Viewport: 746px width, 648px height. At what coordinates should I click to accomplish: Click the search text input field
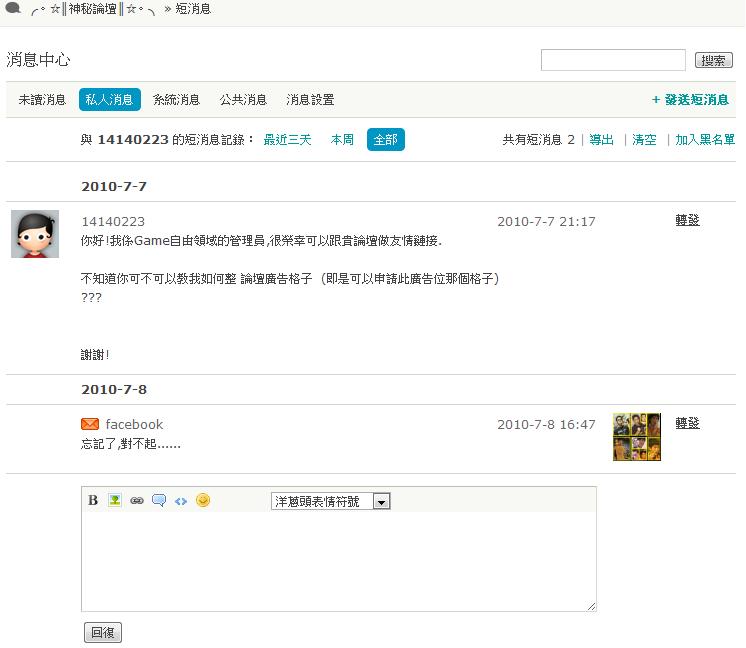coord(612,61)
